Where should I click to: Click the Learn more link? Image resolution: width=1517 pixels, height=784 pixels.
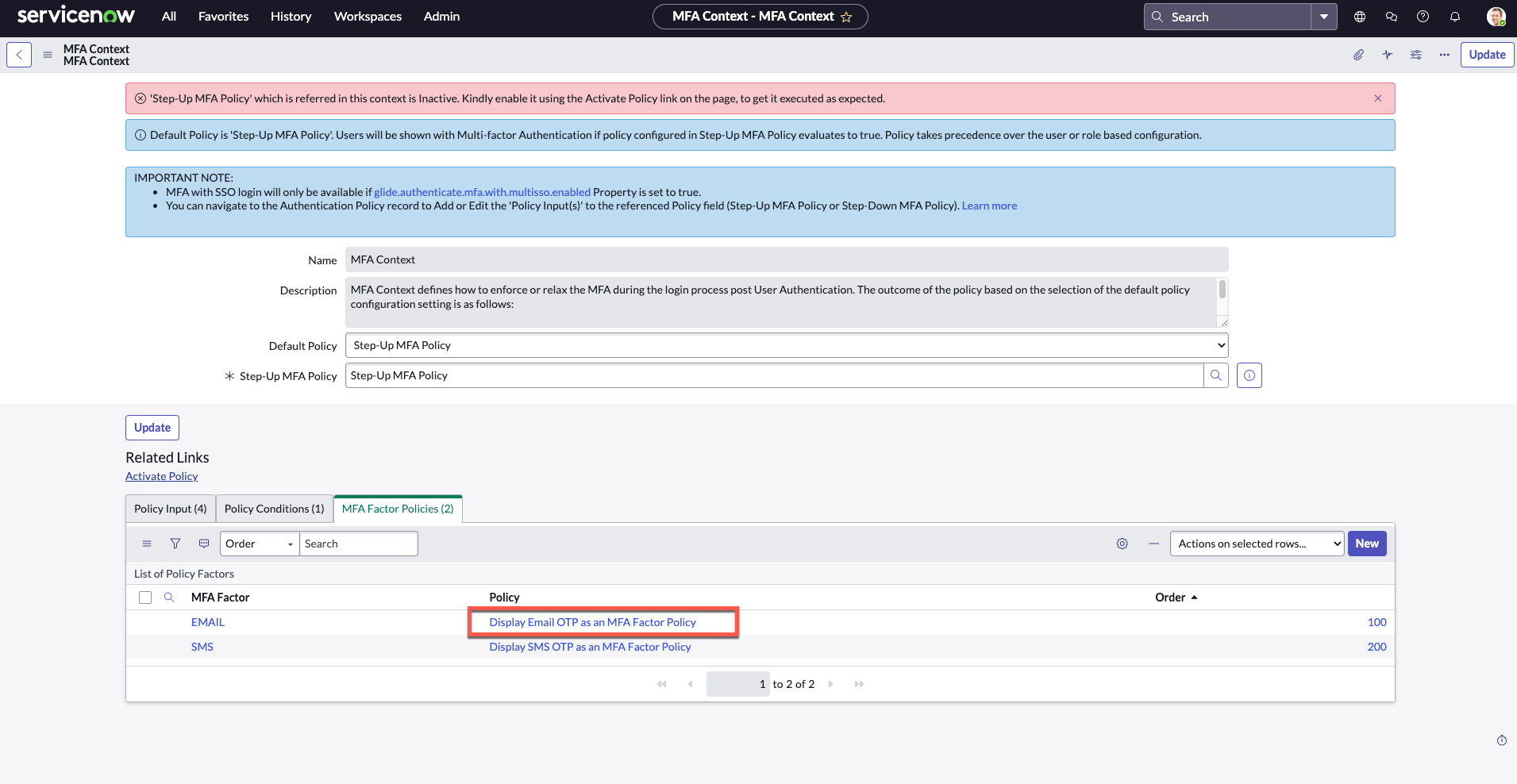coord(989,206)
